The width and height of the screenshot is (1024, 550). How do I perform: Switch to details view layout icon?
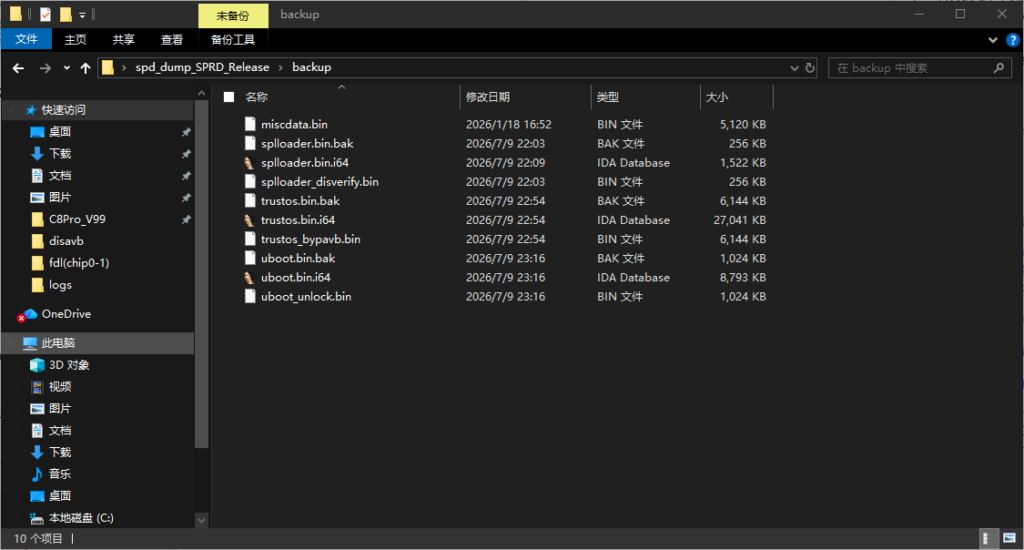pos(989,538)
